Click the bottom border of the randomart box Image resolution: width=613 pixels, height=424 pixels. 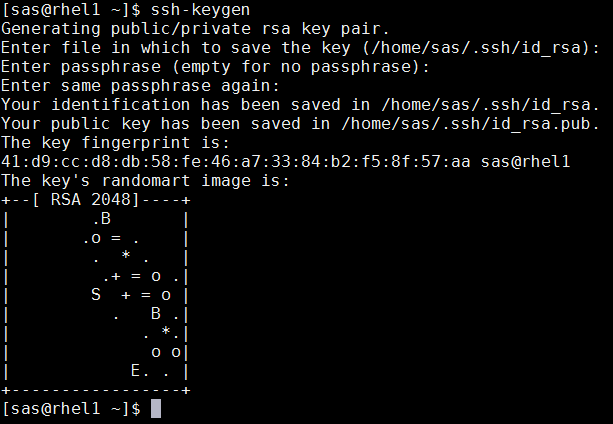[97, 389]
